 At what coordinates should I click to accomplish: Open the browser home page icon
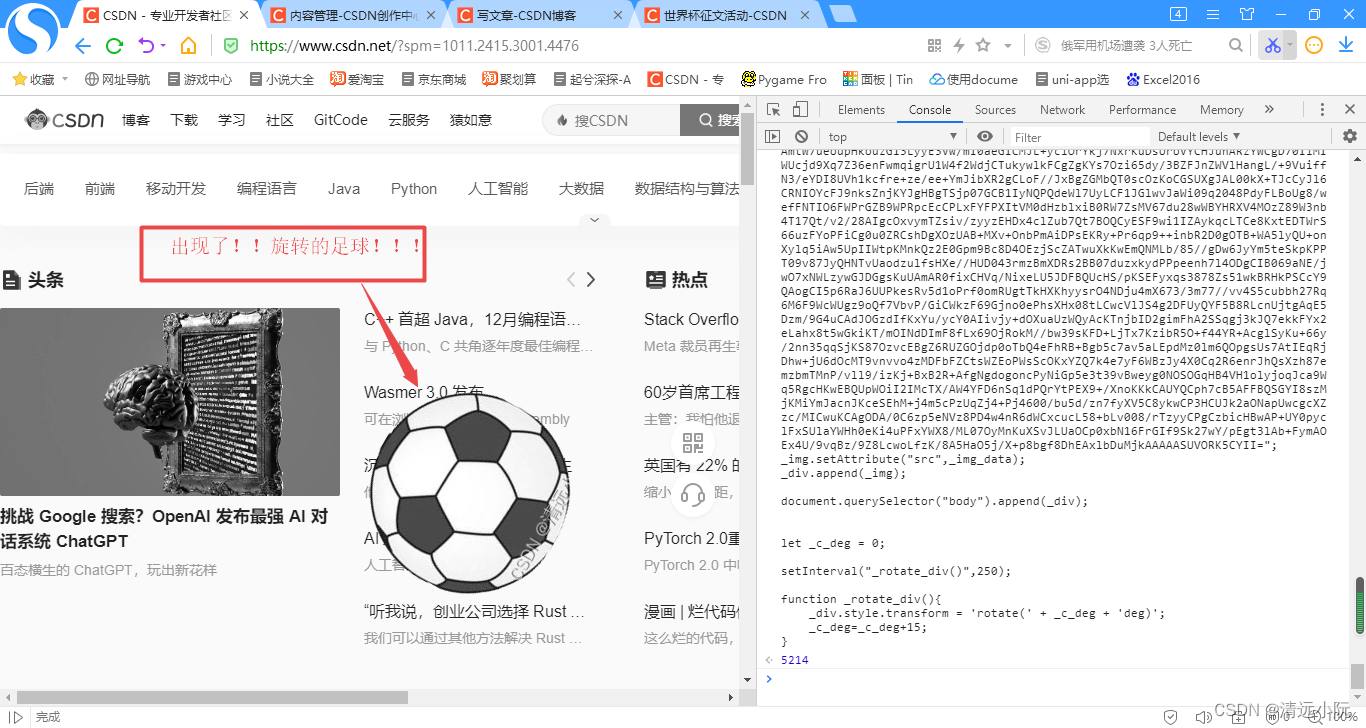click(188, 46)
